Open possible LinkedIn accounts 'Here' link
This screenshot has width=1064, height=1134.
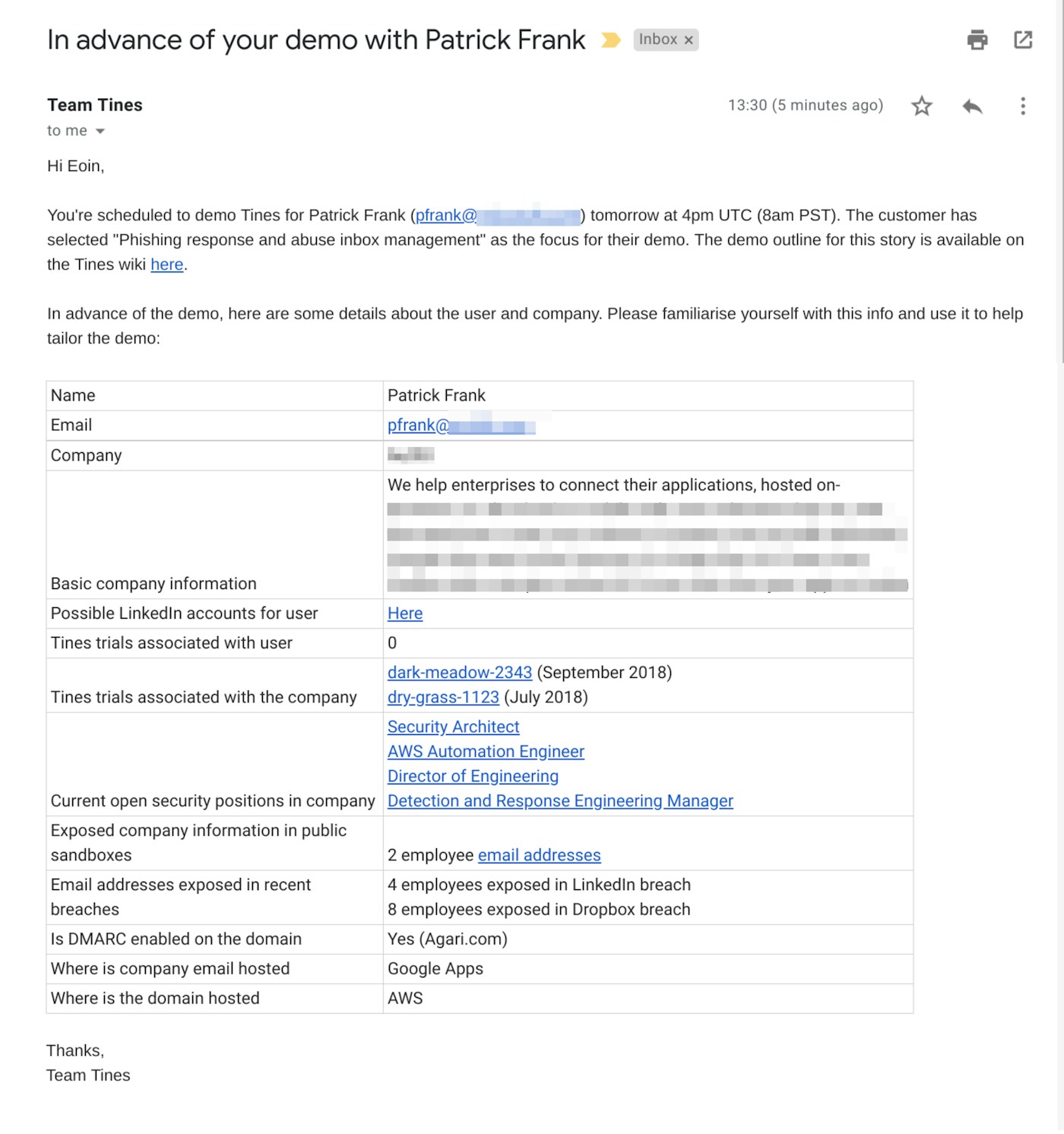click(x=404, y=613)
